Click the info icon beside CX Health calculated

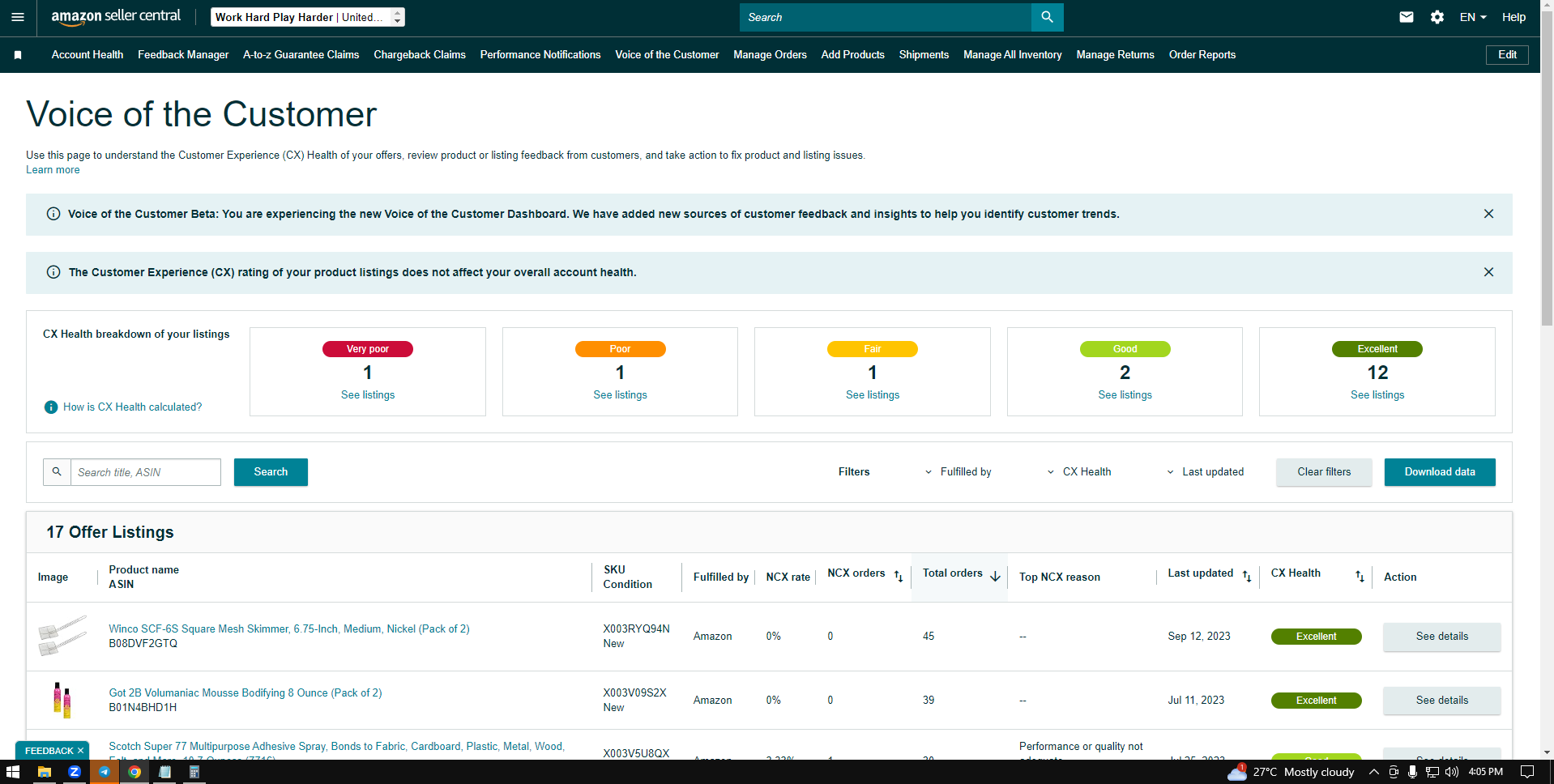(x=51, y=407)
